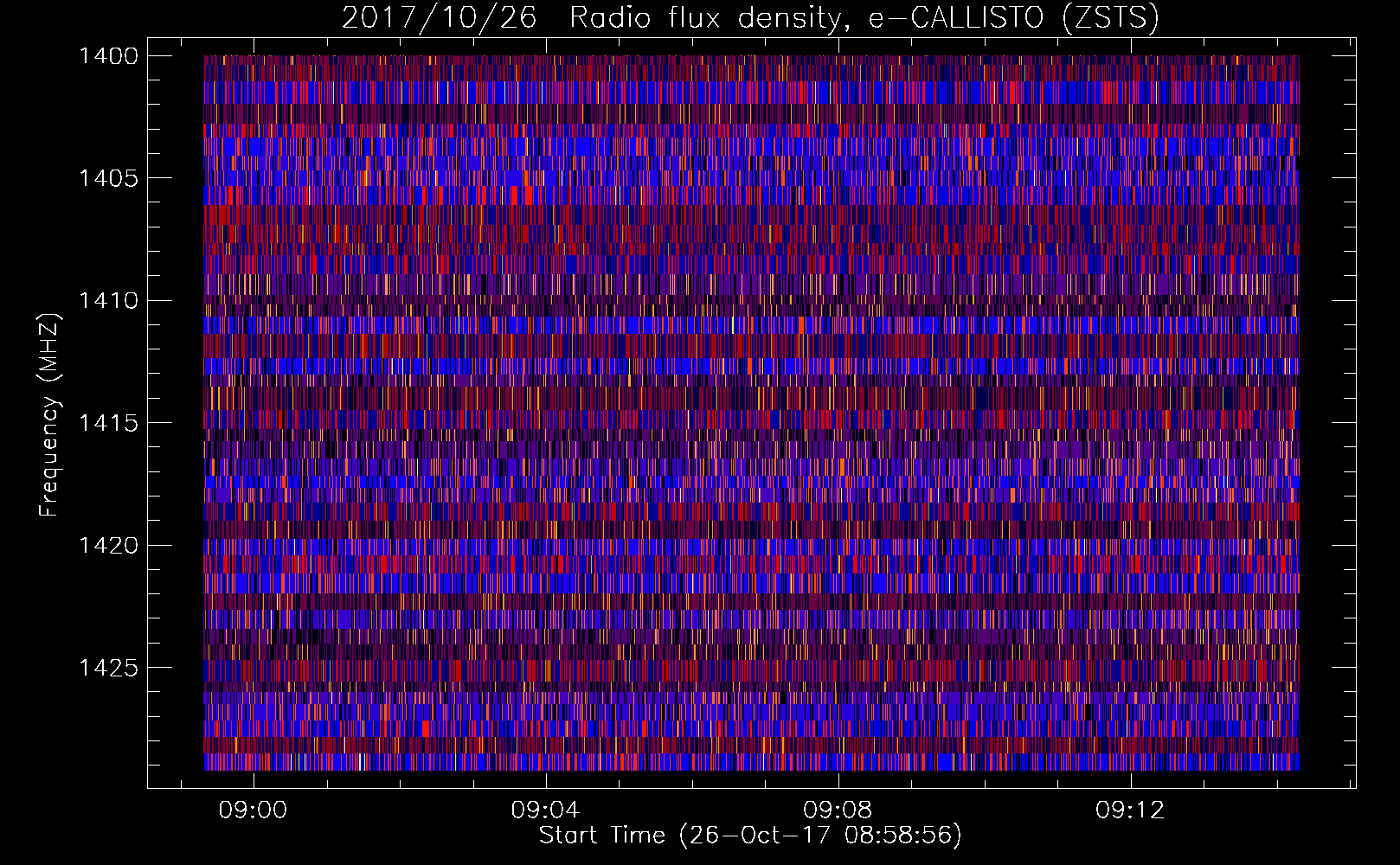Select the 1425 frequency axis label
The height and width of the screenshot is (865, 1400).
coord(108,668)
